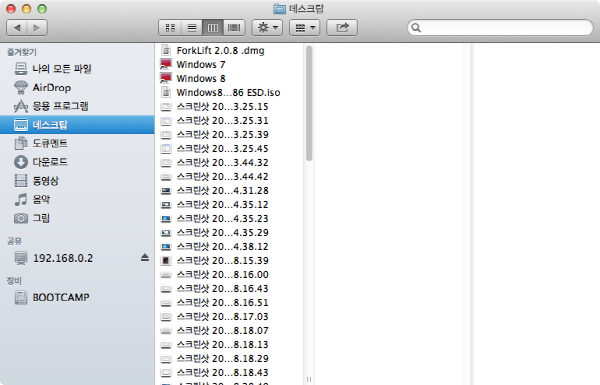Open 그림 folder in sidebar
The width and height of the screenshot is (600, 385).
(x=77, y=218)
